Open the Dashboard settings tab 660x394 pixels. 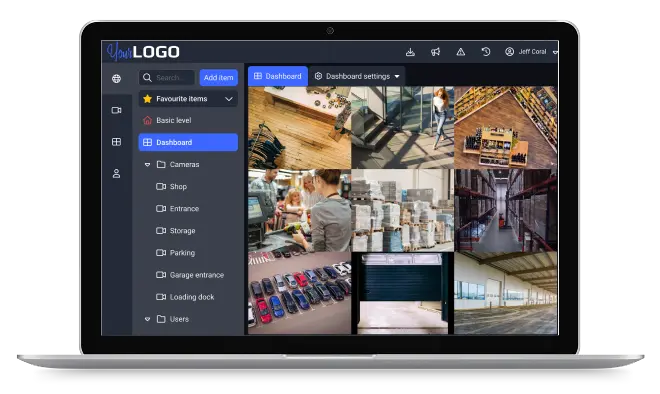tap(357, 76)
